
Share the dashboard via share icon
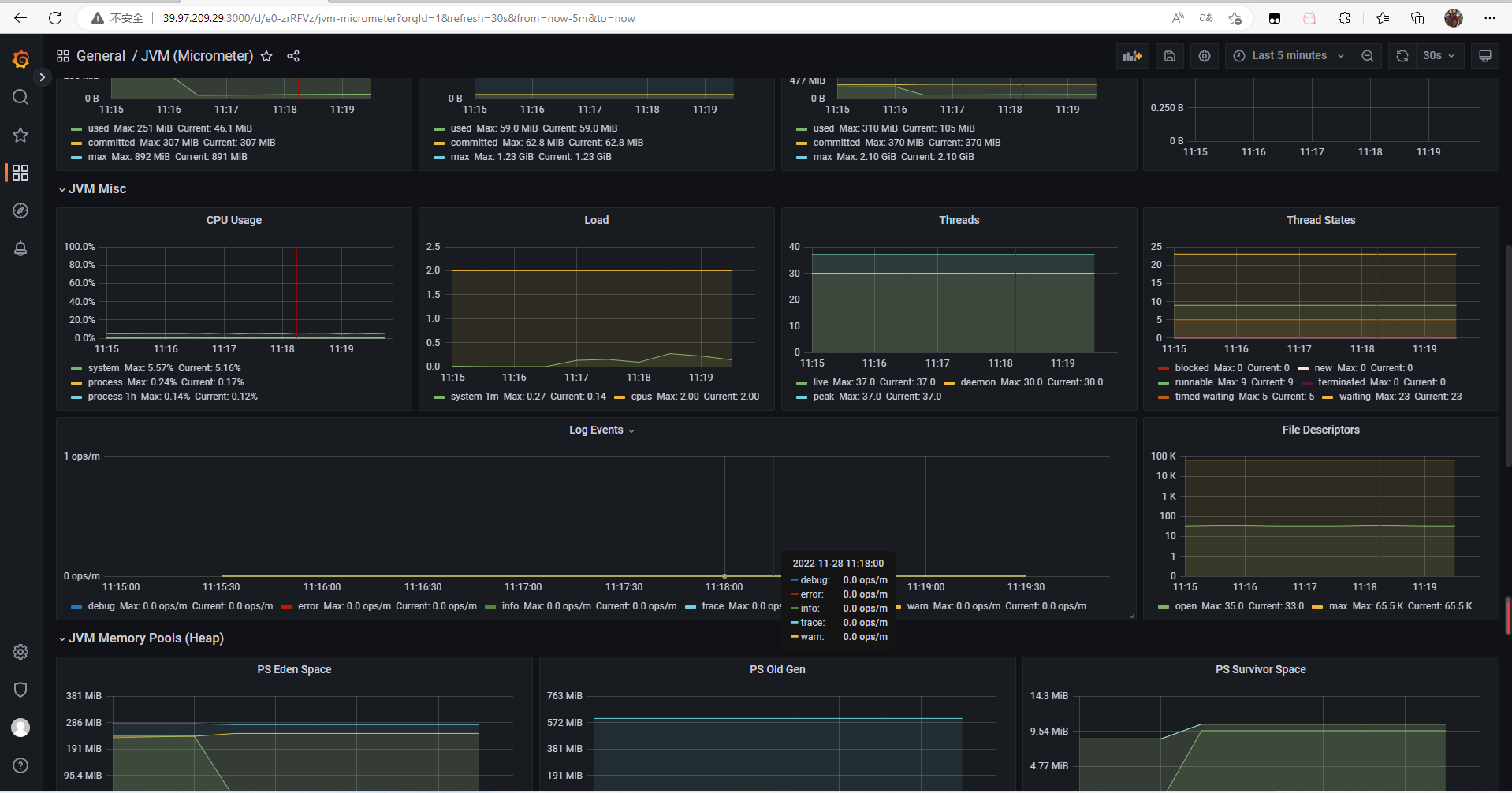[x=293, y=56]
